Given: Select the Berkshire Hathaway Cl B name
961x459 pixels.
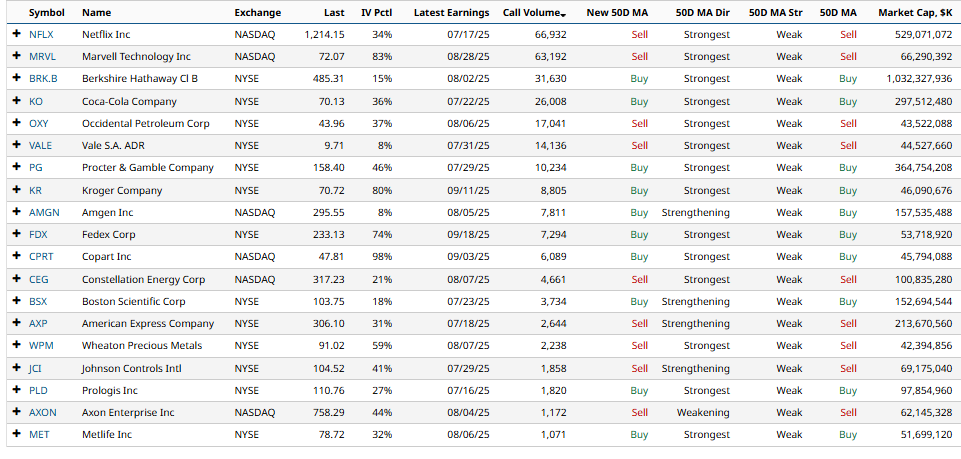Looking at the screenshot, I should click(x=140, y=78).
